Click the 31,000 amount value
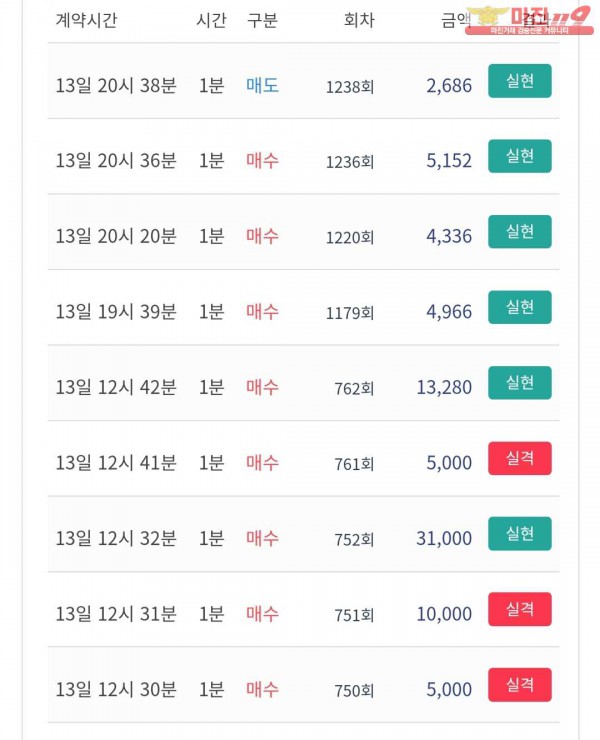Screen dimensions: 600x740 click(x=444, y=538)
